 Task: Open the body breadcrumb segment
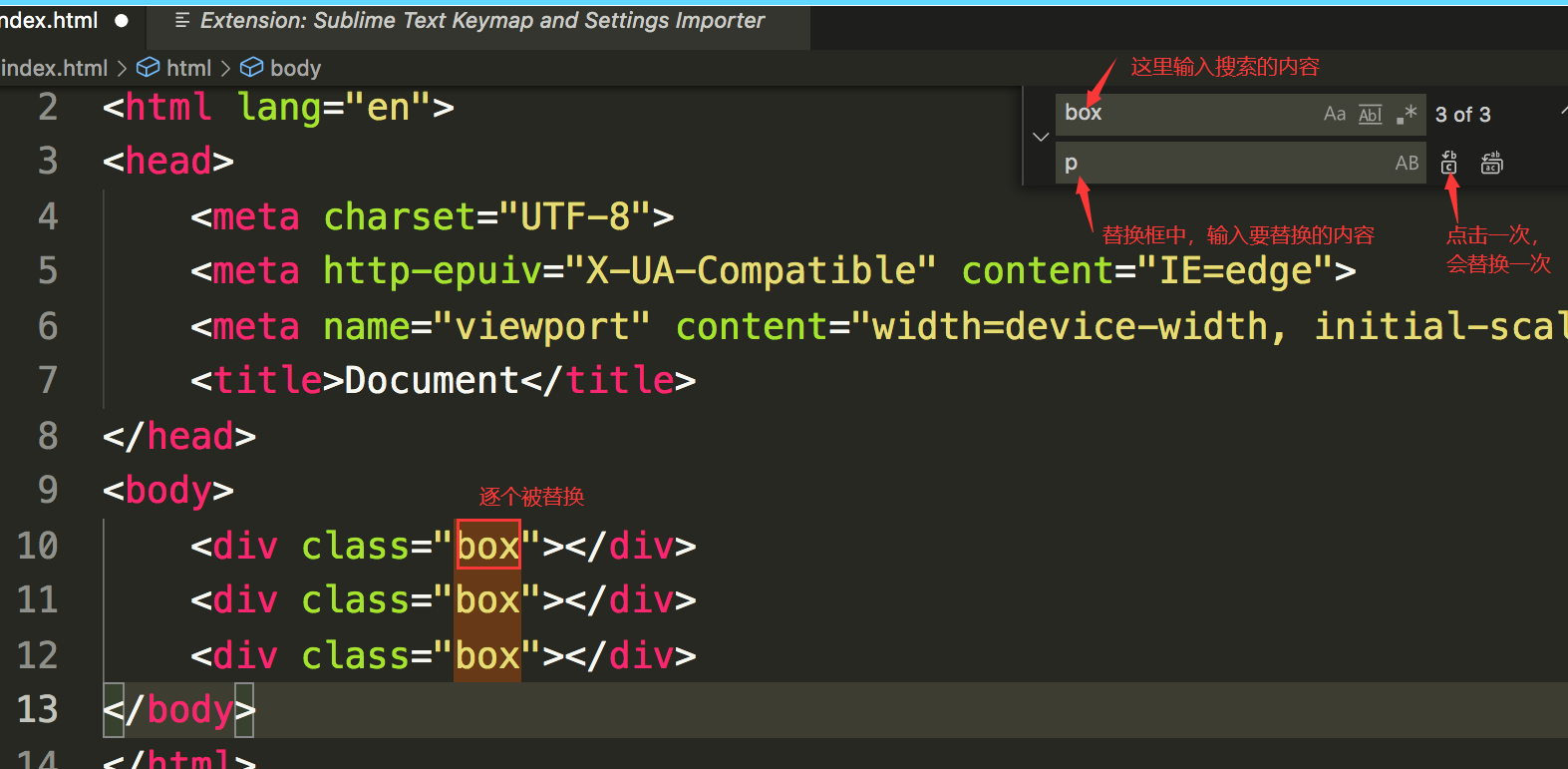(295, 68)
